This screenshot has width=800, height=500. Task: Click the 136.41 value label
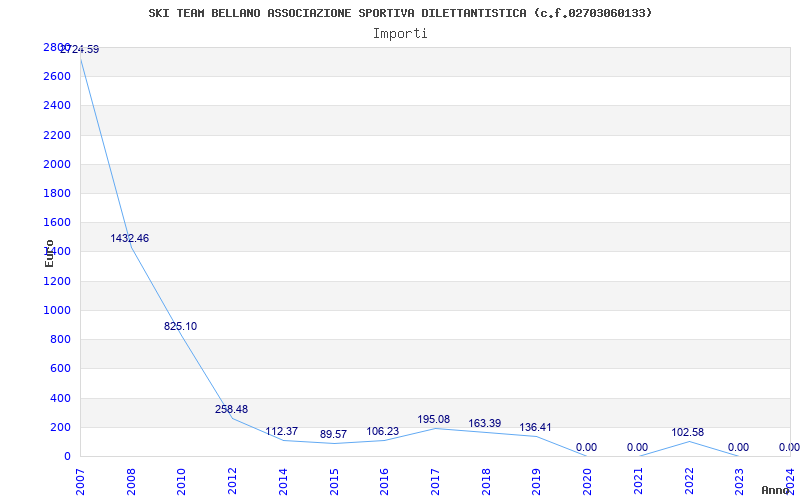[536, 427]
